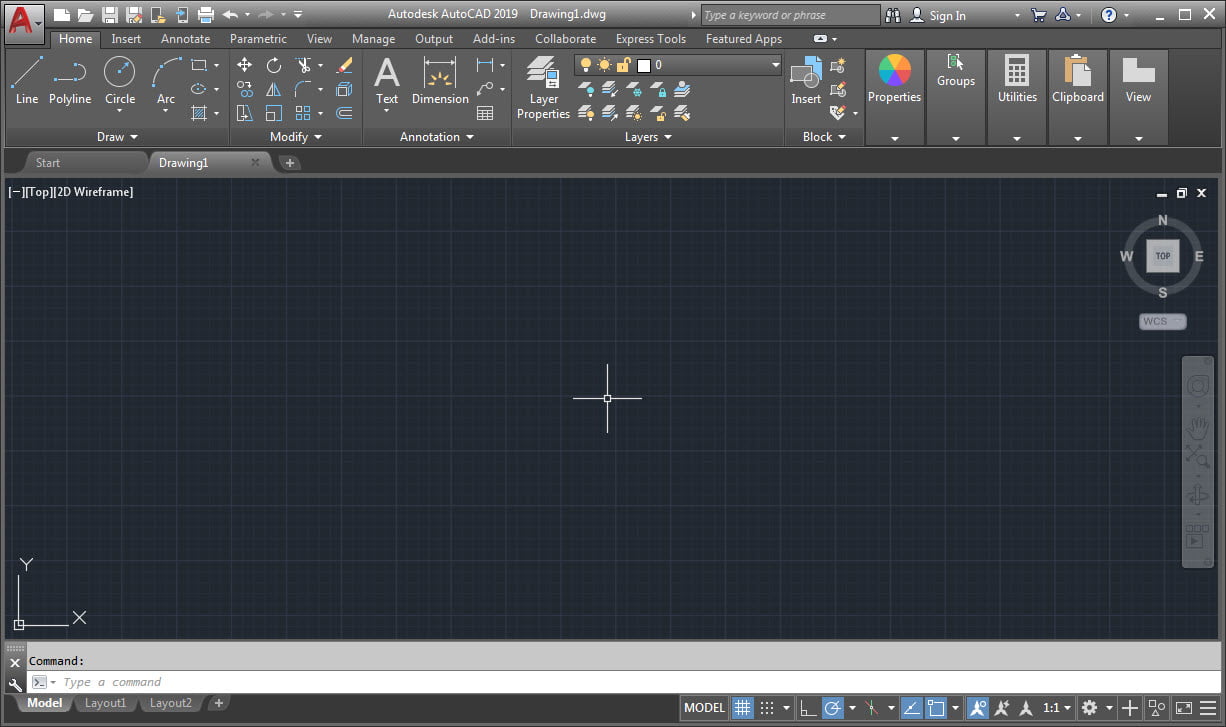Open the layer name dropdown
Viewport: 1226px width, 727px height.
click(775, 65)
